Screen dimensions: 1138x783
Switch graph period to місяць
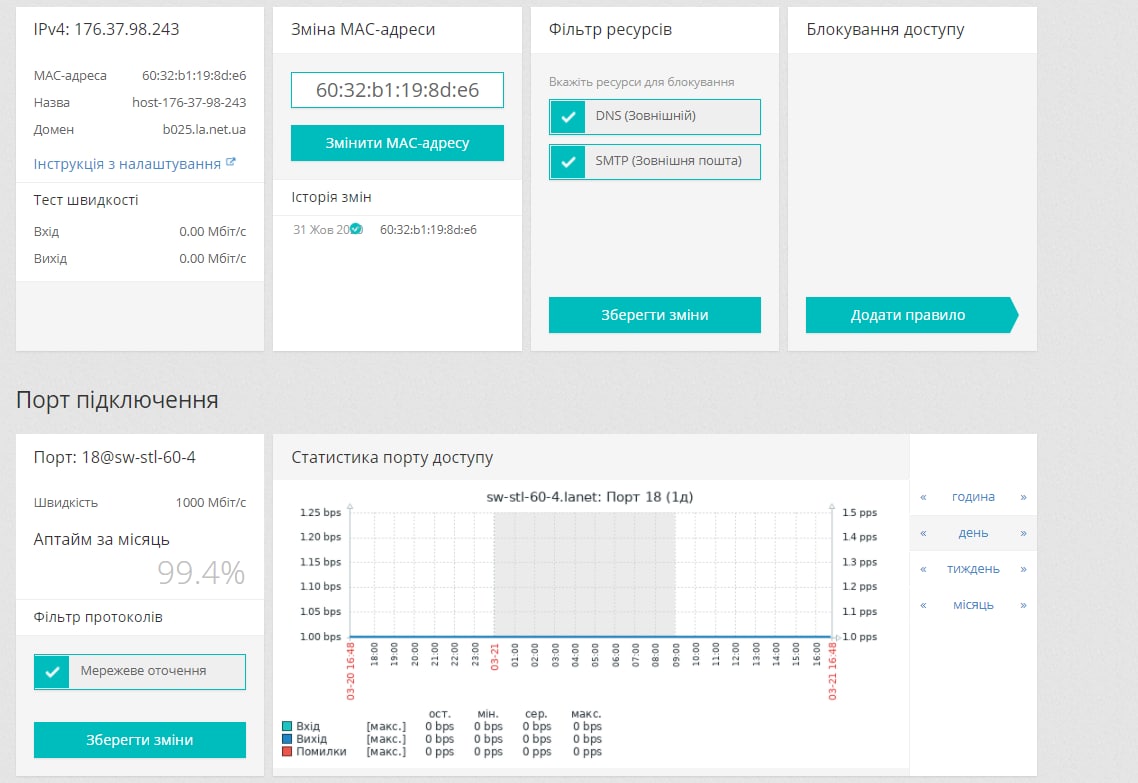(973, 605)
